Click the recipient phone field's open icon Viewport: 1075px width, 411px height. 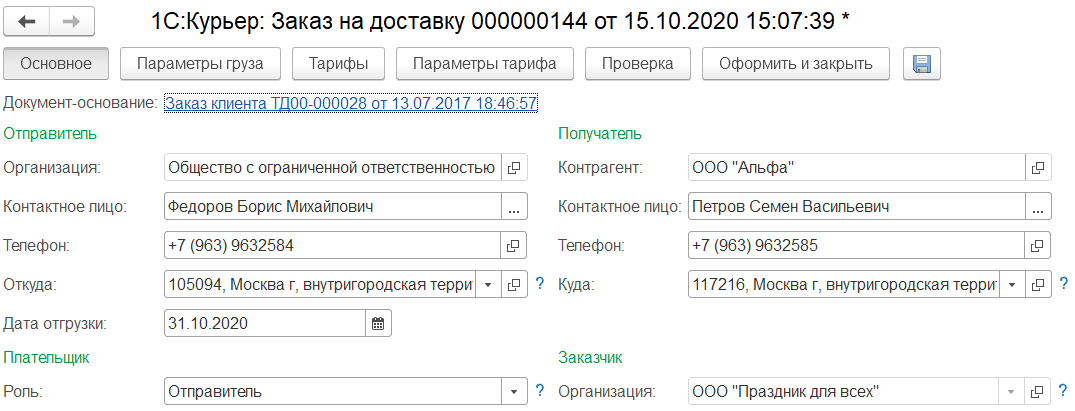pos(1038,246)
